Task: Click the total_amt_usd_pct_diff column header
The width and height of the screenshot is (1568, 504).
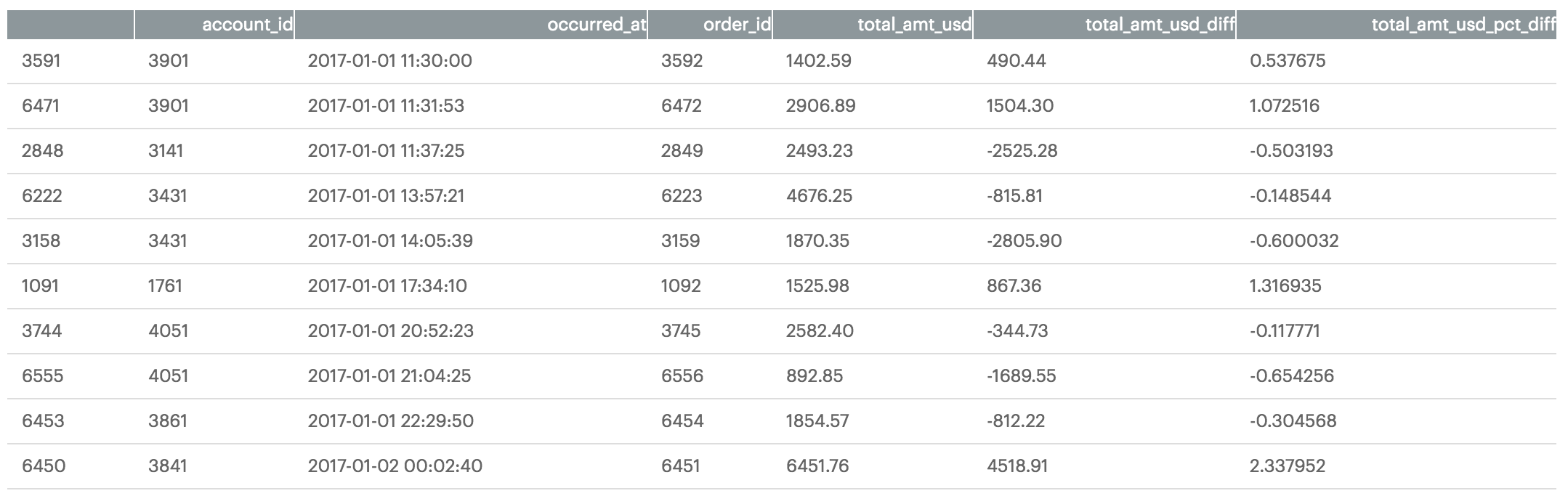Action: click(1463, 25)
